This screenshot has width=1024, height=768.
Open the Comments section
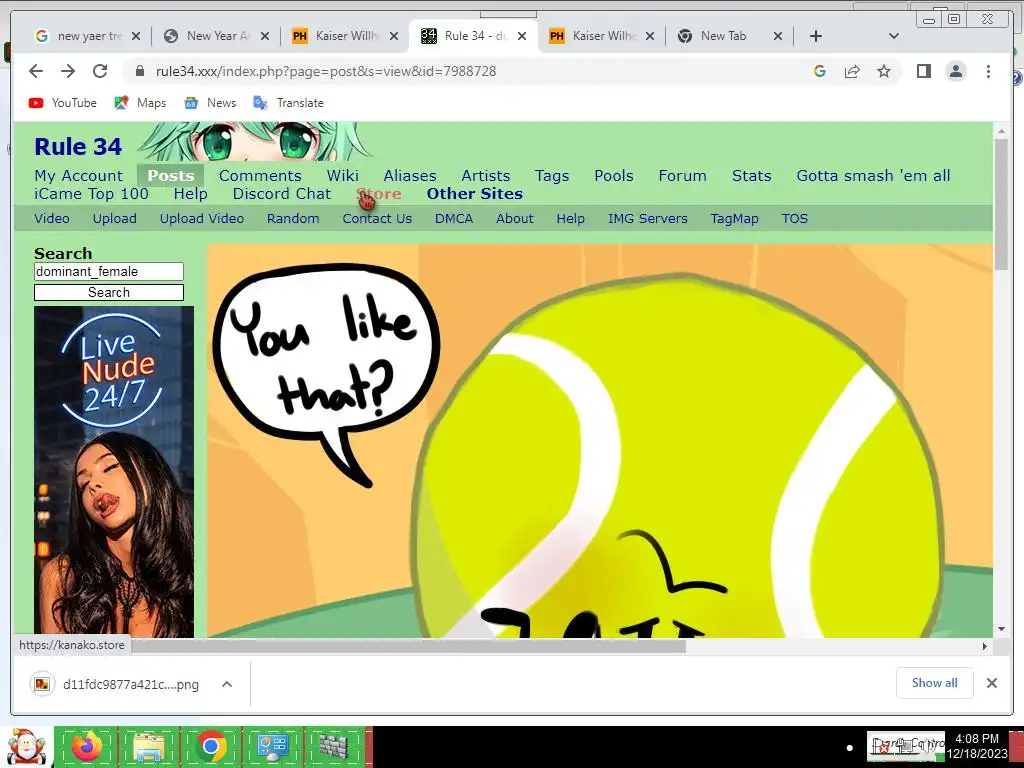click(260, 176)
